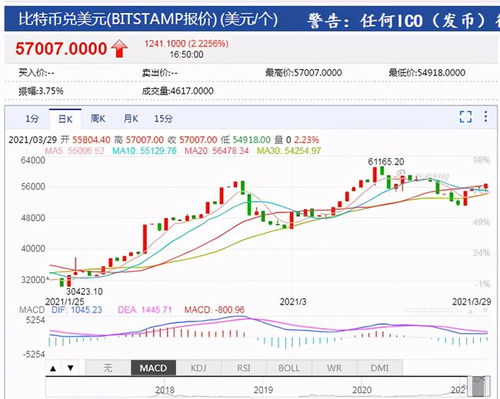This screenshot has height=399, width=500.
Task: Click the change value 1241.1000 (2.2256%)
Action: (x=186, y=44)
